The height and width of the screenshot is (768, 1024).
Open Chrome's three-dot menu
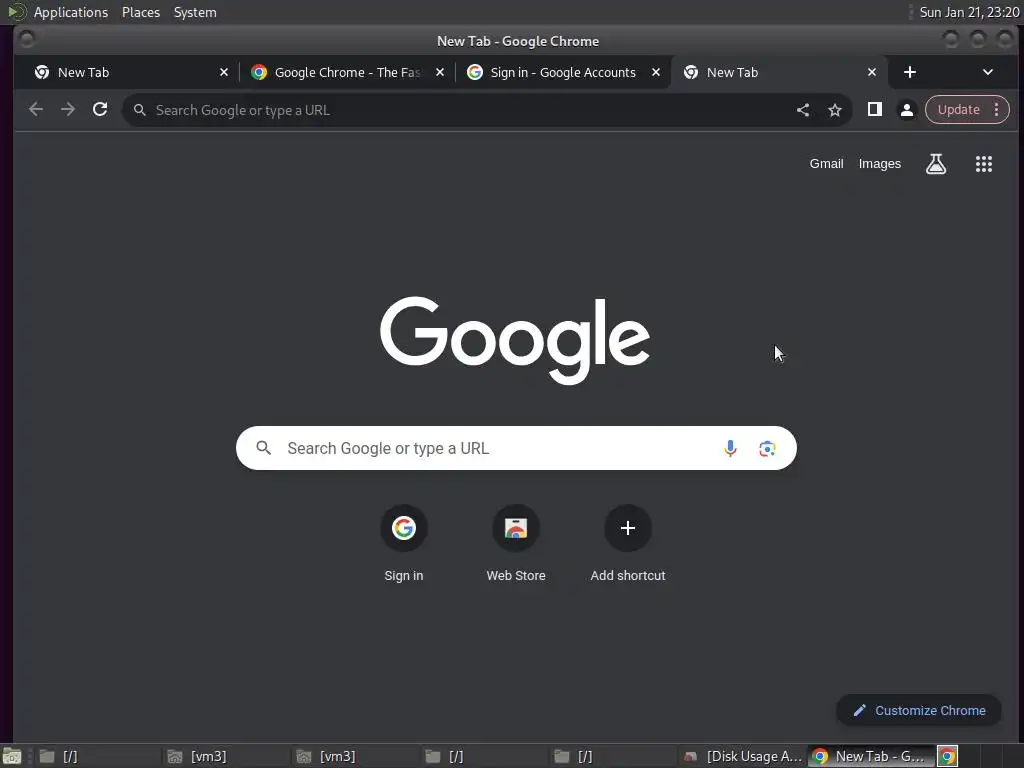tap(997, 110)
